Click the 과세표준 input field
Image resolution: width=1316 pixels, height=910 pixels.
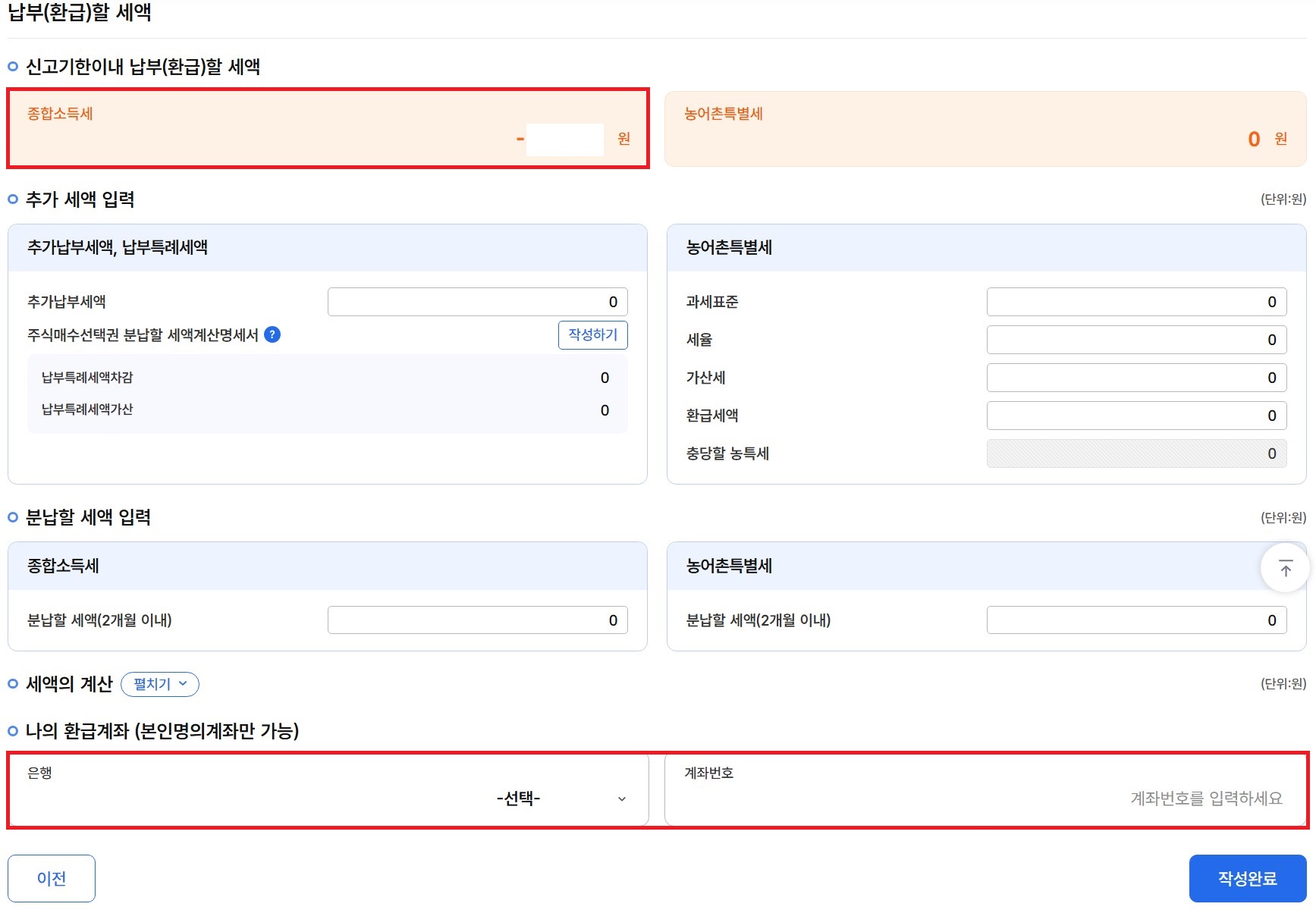pos(1136,302)
